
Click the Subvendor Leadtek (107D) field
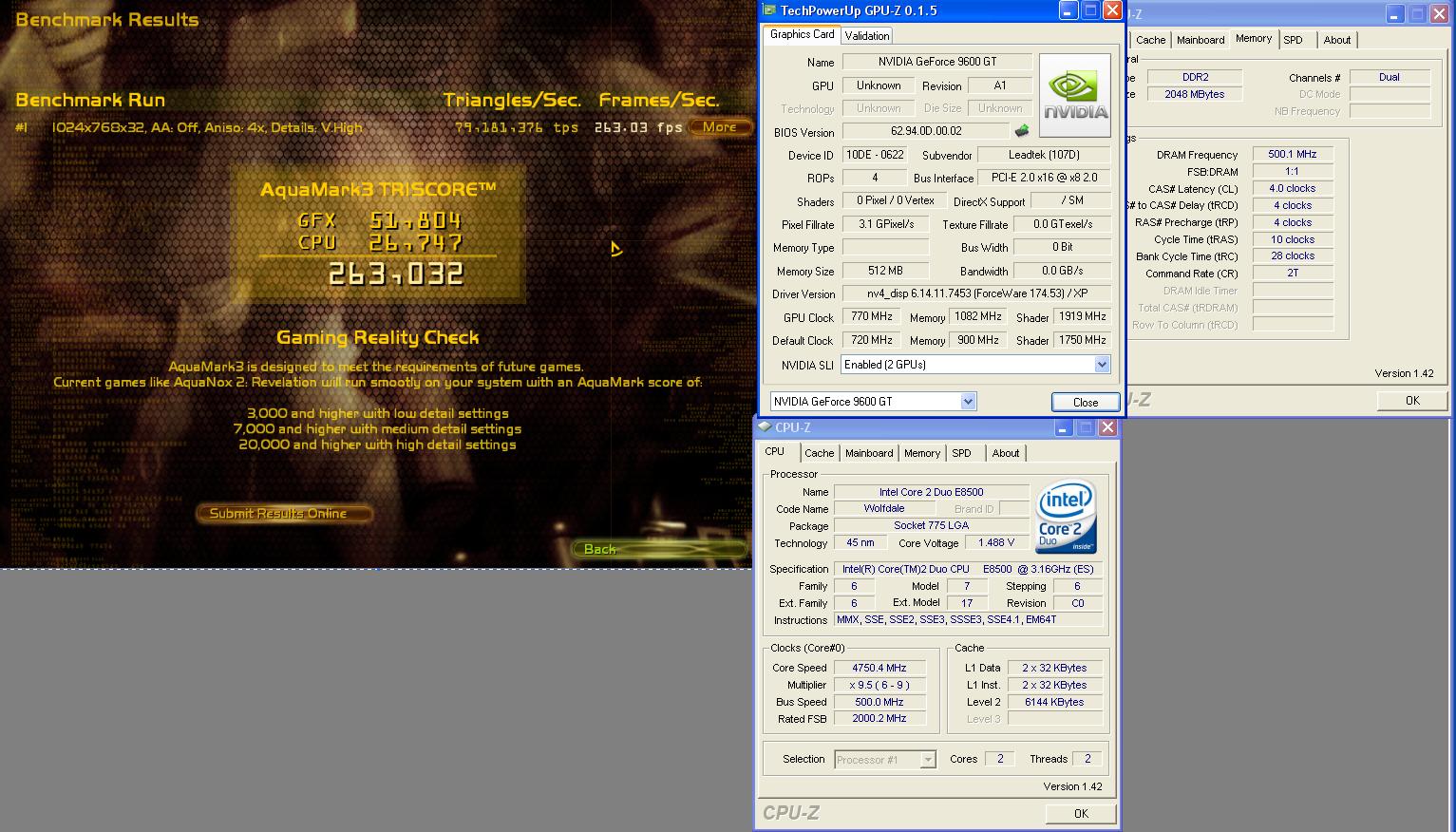pyautogui.click(x=1044, y=155)
